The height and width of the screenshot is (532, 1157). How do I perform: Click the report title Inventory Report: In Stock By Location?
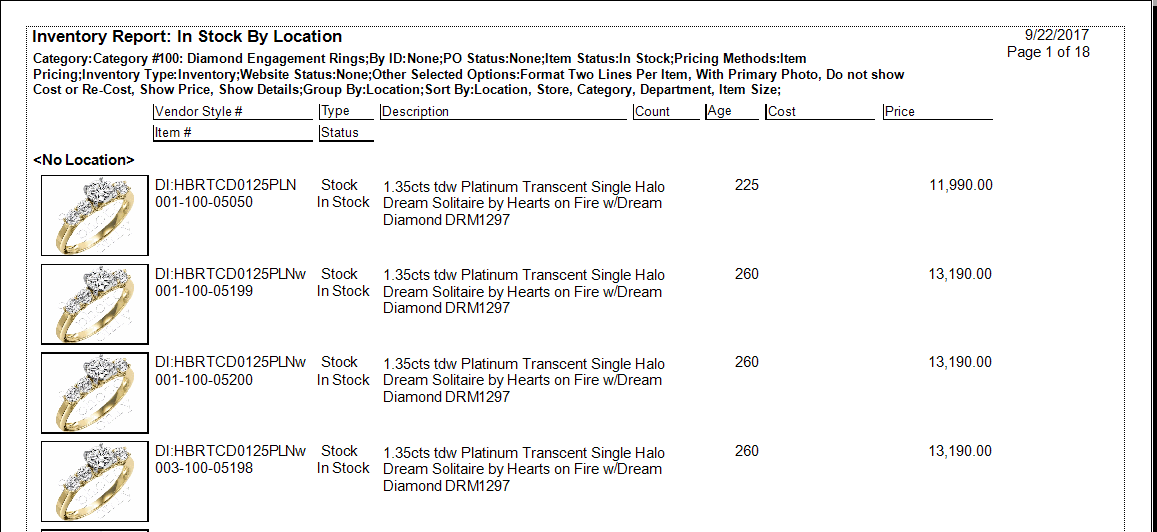(187, 37)
